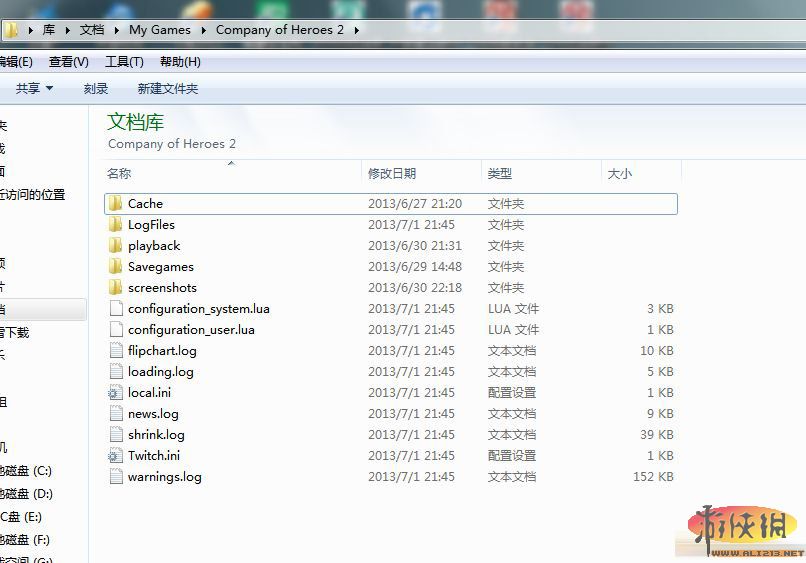
Task: Open the 帮助(H) menu
Action: [180, 62]
